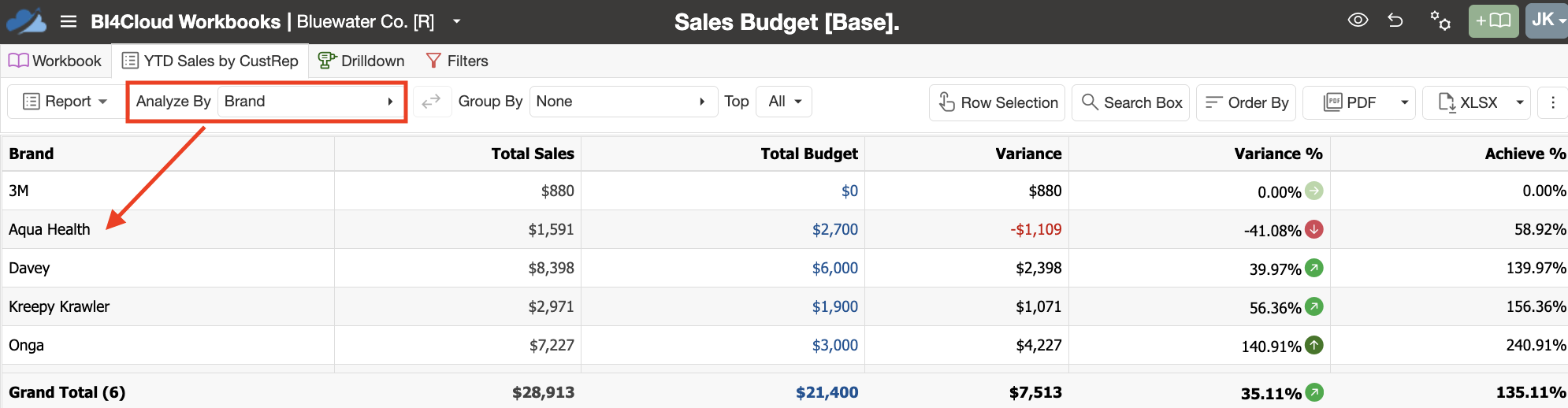
Task: Click the Order By button
Action: point(1247,102)
